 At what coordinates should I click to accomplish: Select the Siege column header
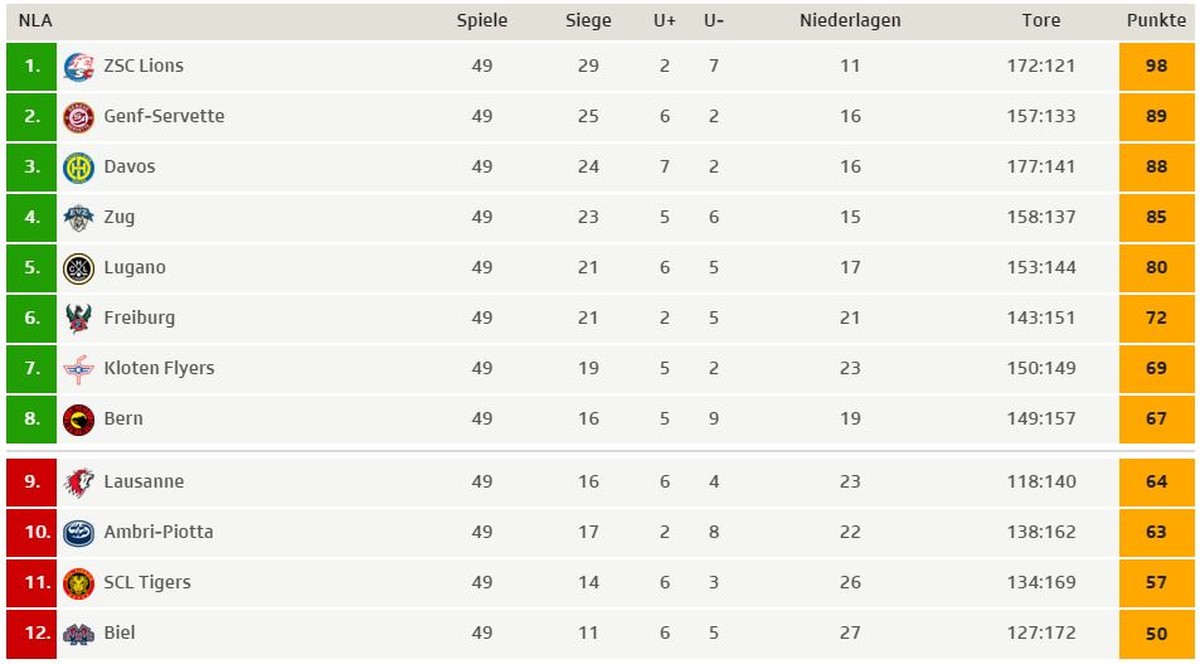[x=588, y=20]
